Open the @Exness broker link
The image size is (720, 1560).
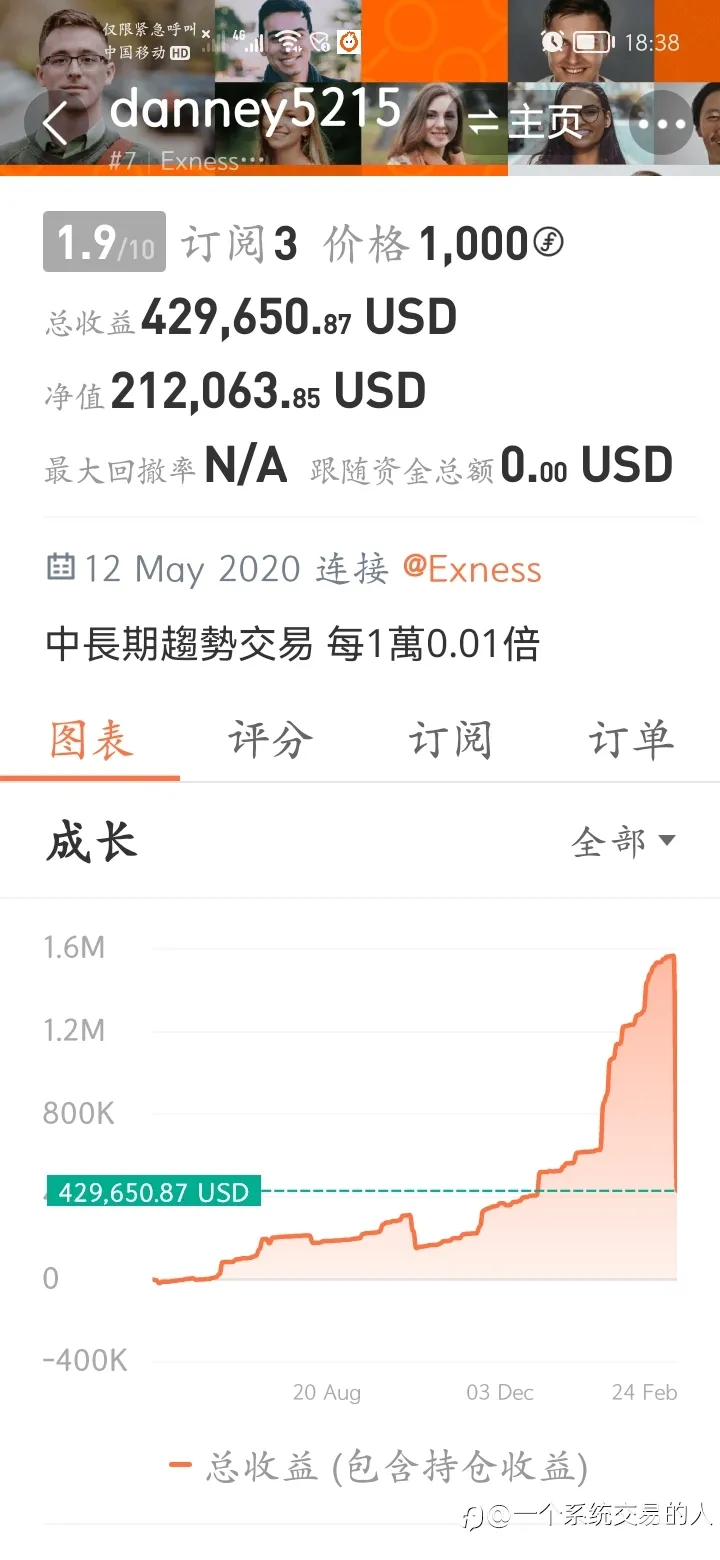point(472,569)
